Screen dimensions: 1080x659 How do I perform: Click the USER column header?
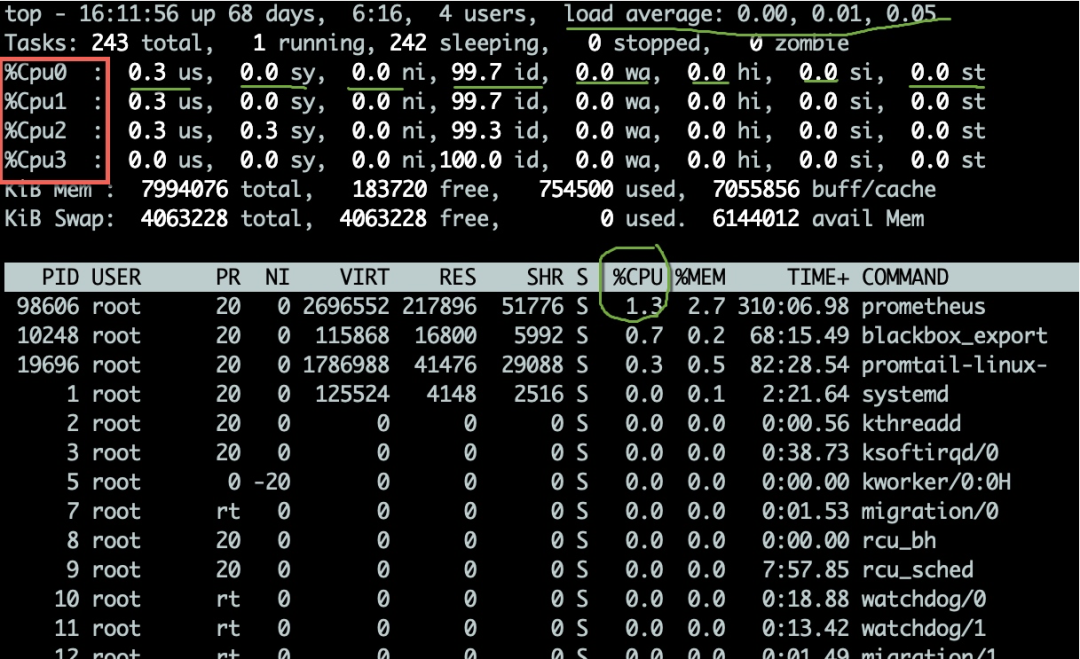[x=116, y=277]
